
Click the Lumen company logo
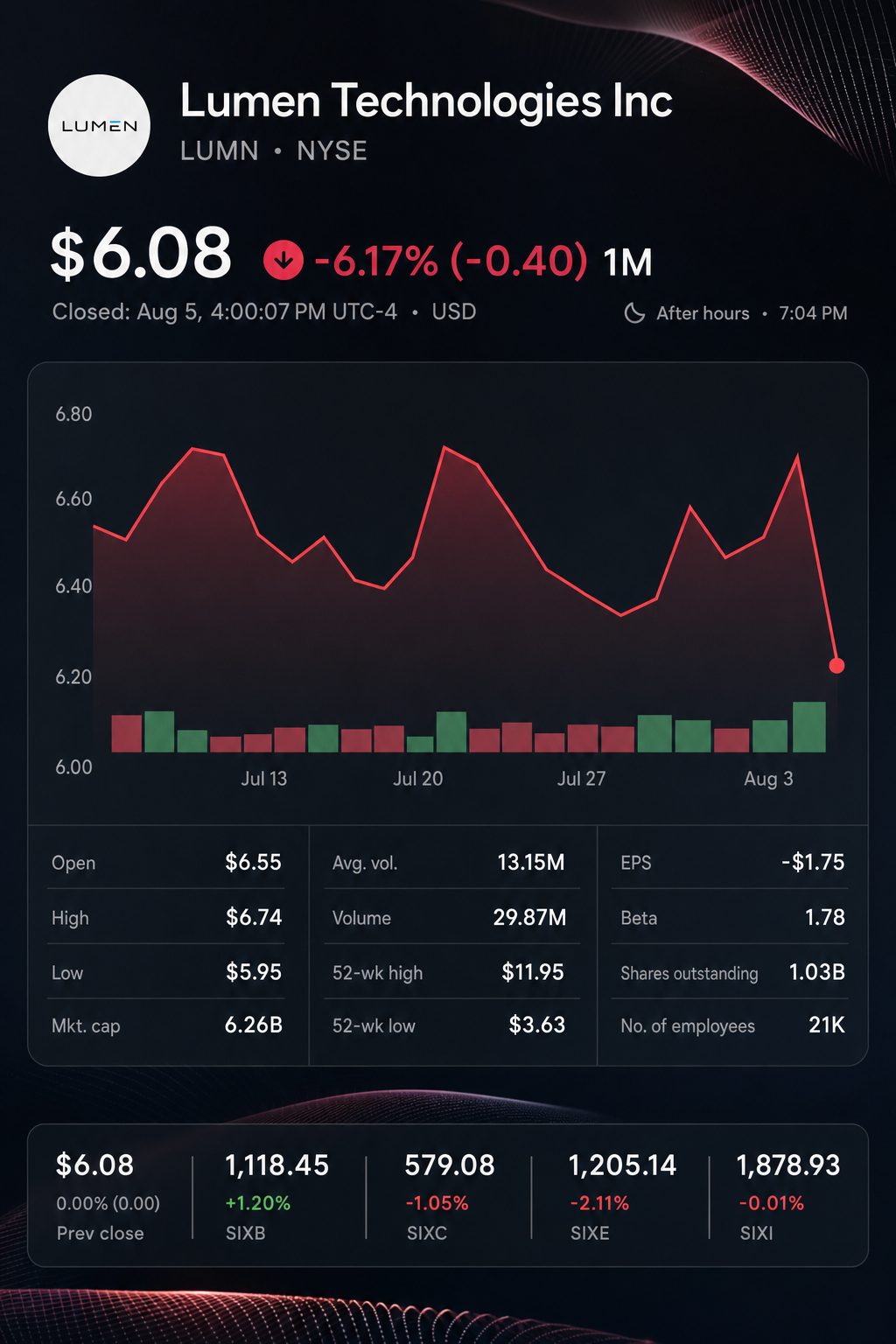point(99,125)
